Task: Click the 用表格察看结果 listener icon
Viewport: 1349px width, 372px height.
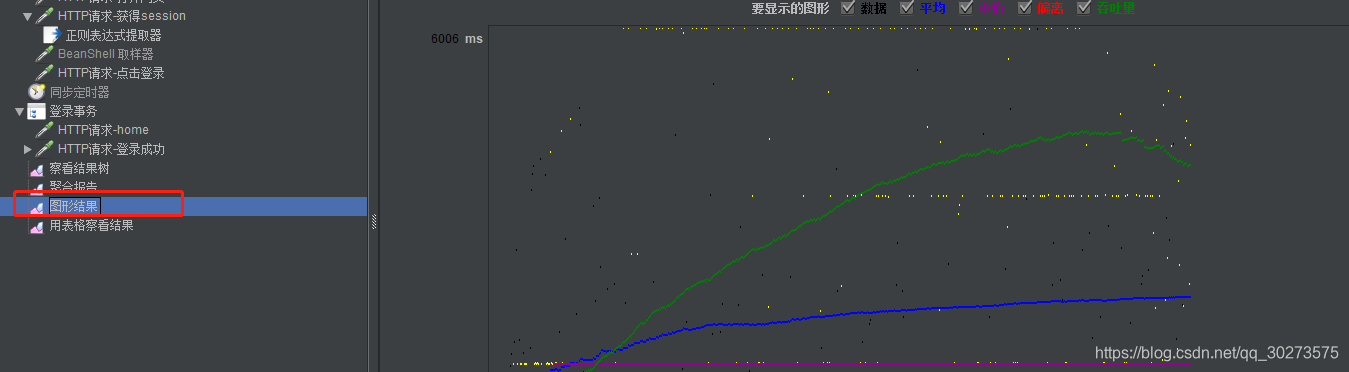Action: (x=36, y=226)
